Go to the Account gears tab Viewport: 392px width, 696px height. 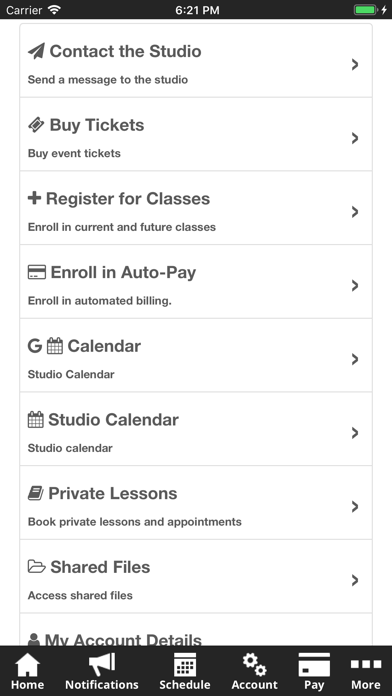click(254, 671)
